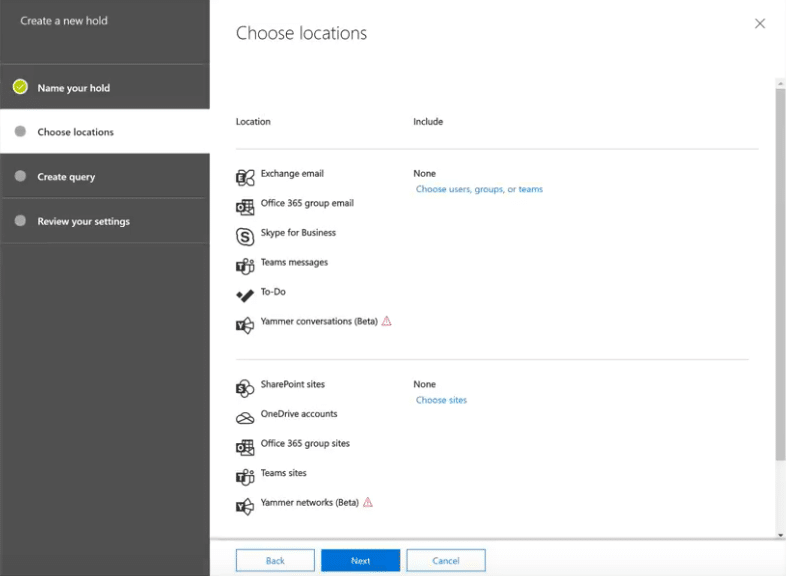Open Choose users, groups, or teams link
The height and width of the screenshot is (576, 786).
pos(479,189)
